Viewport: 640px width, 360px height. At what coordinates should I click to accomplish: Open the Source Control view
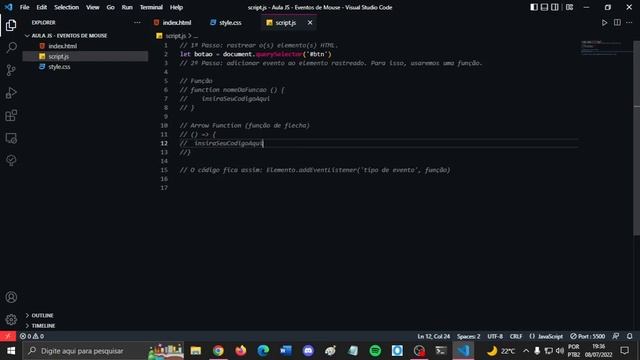[11, 70]
